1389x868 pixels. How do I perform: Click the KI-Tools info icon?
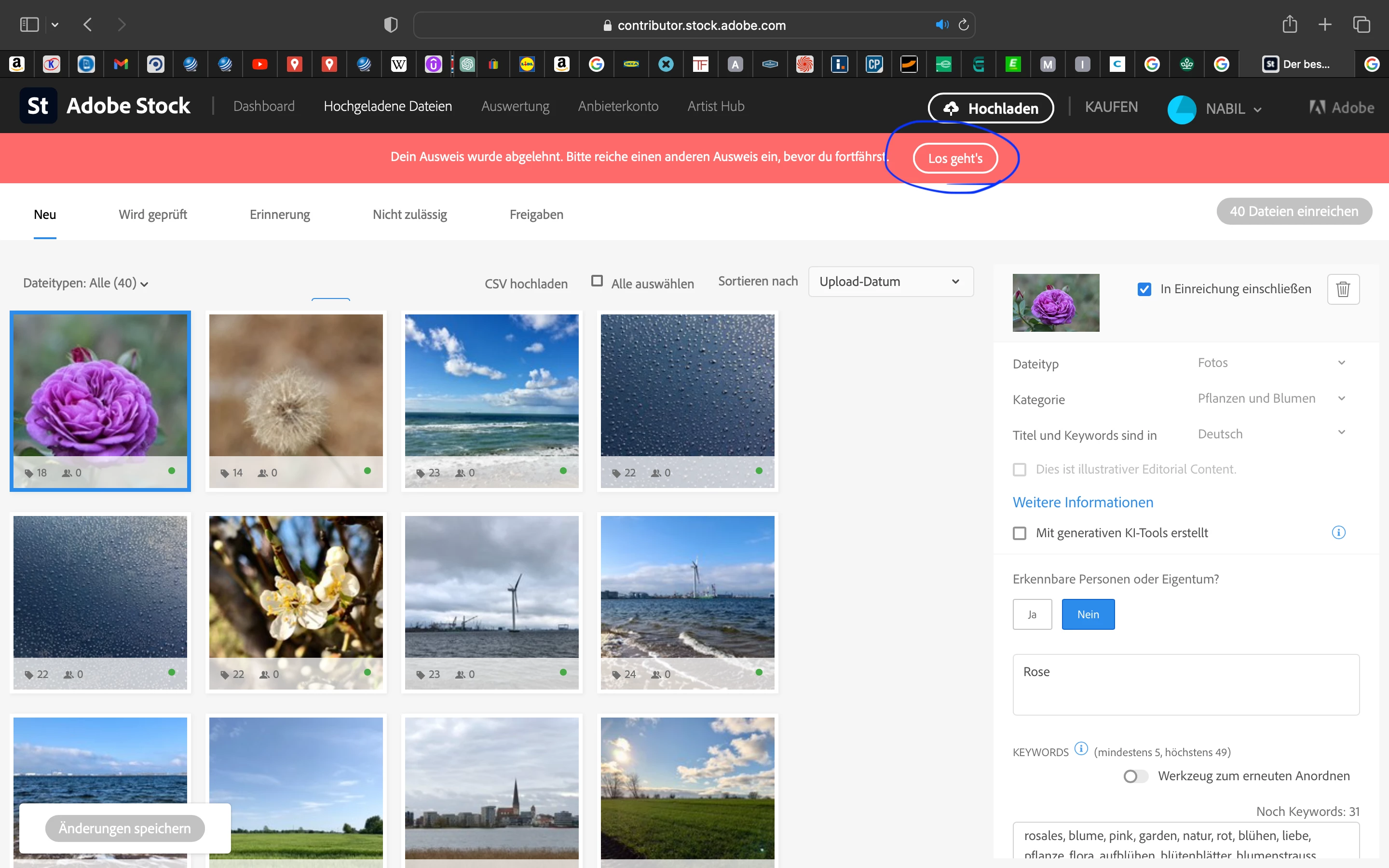[x=1338, y=532]
